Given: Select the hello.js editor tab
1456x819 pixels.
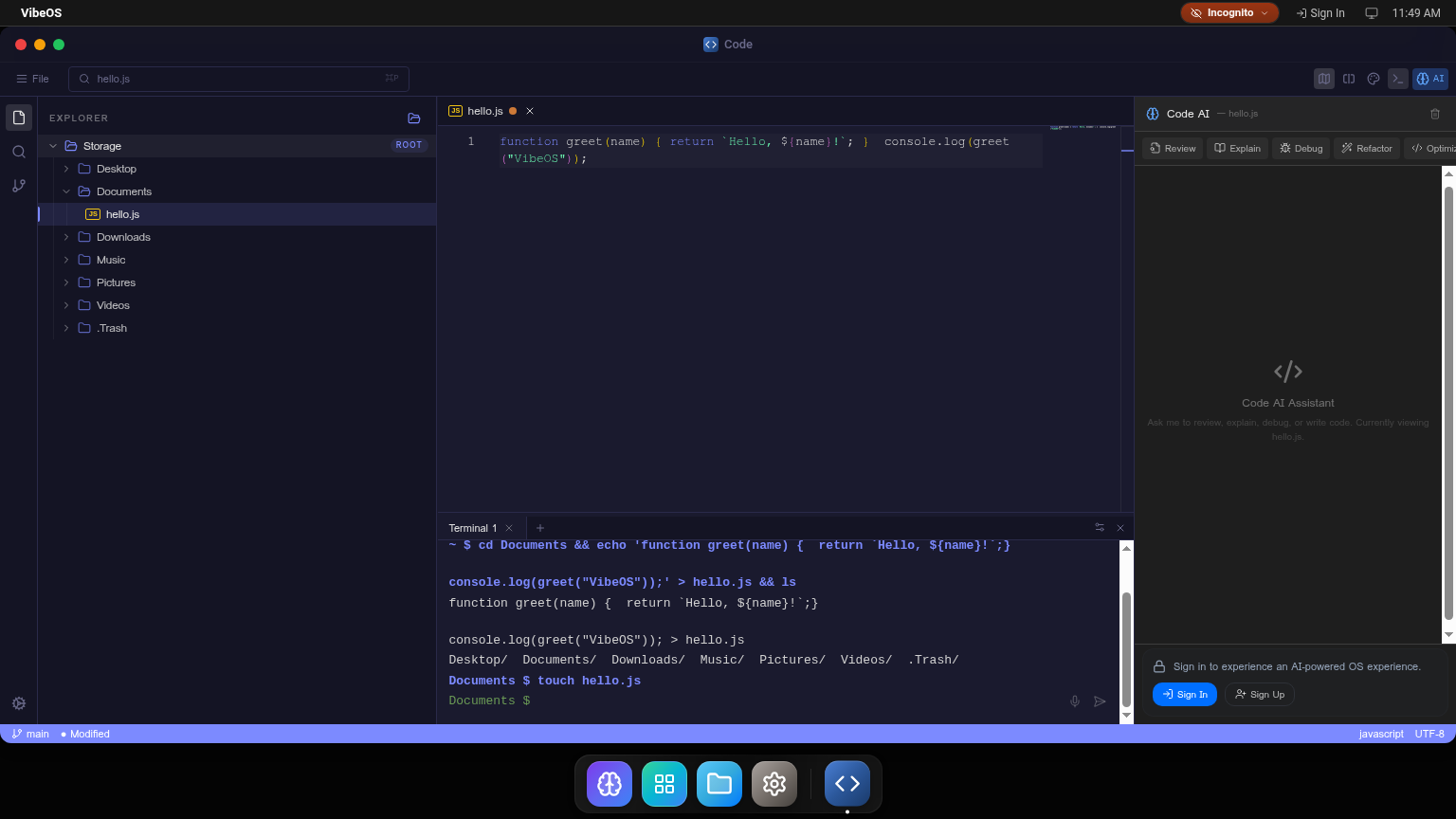Looking at the screenshot, I should [484, 111].
